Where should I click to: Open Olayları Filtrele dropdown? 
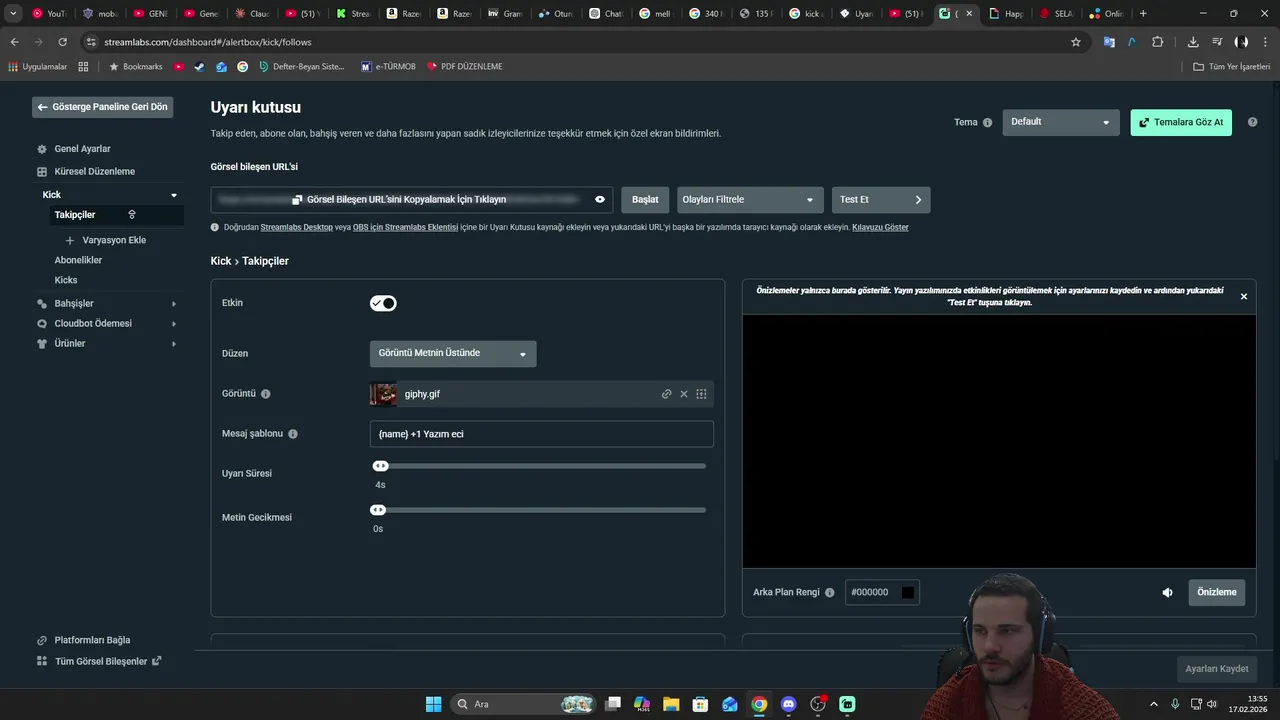pyautogui.click(x=750, y=199)
